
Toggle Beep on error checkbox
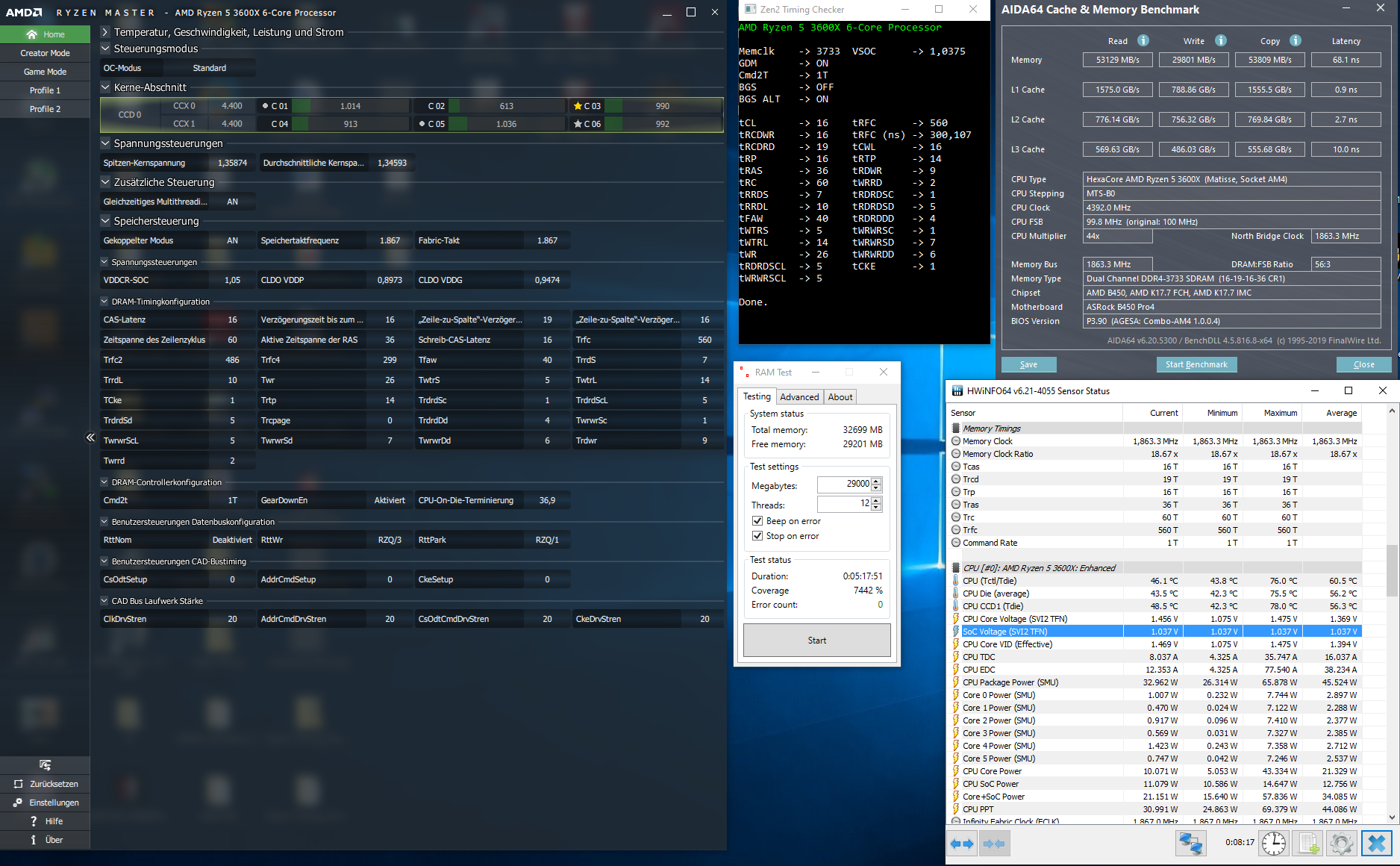[x=757, y=521]
